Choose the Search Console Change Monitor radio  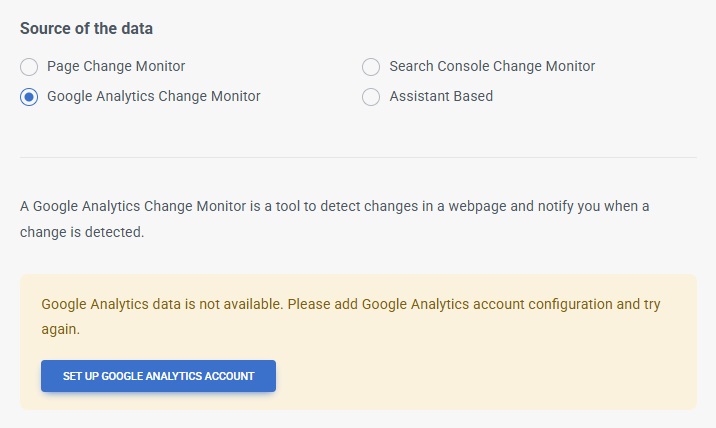point(371,67)
